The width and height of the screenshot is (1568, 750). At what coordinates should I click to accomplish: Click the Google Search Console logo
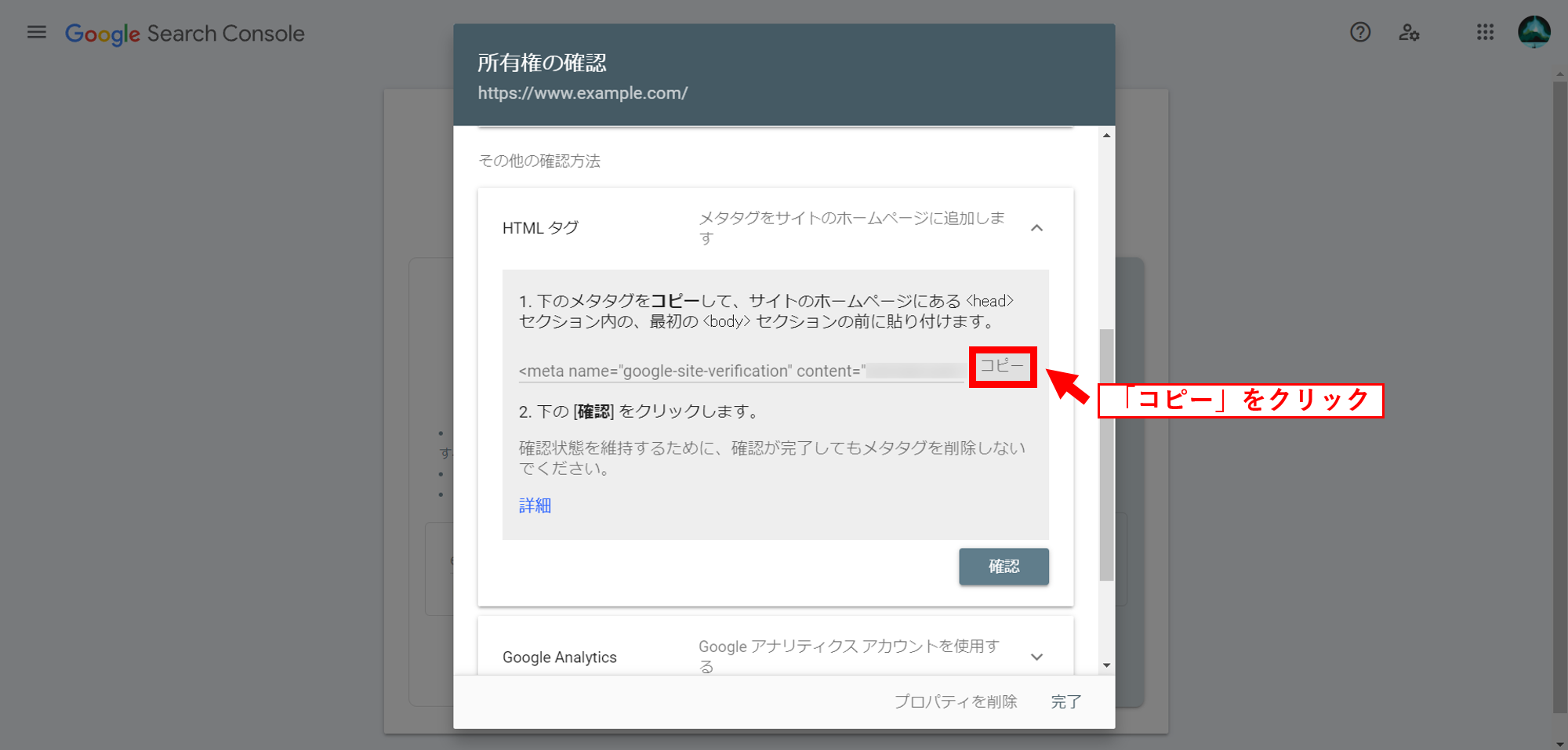coord(185,34)
